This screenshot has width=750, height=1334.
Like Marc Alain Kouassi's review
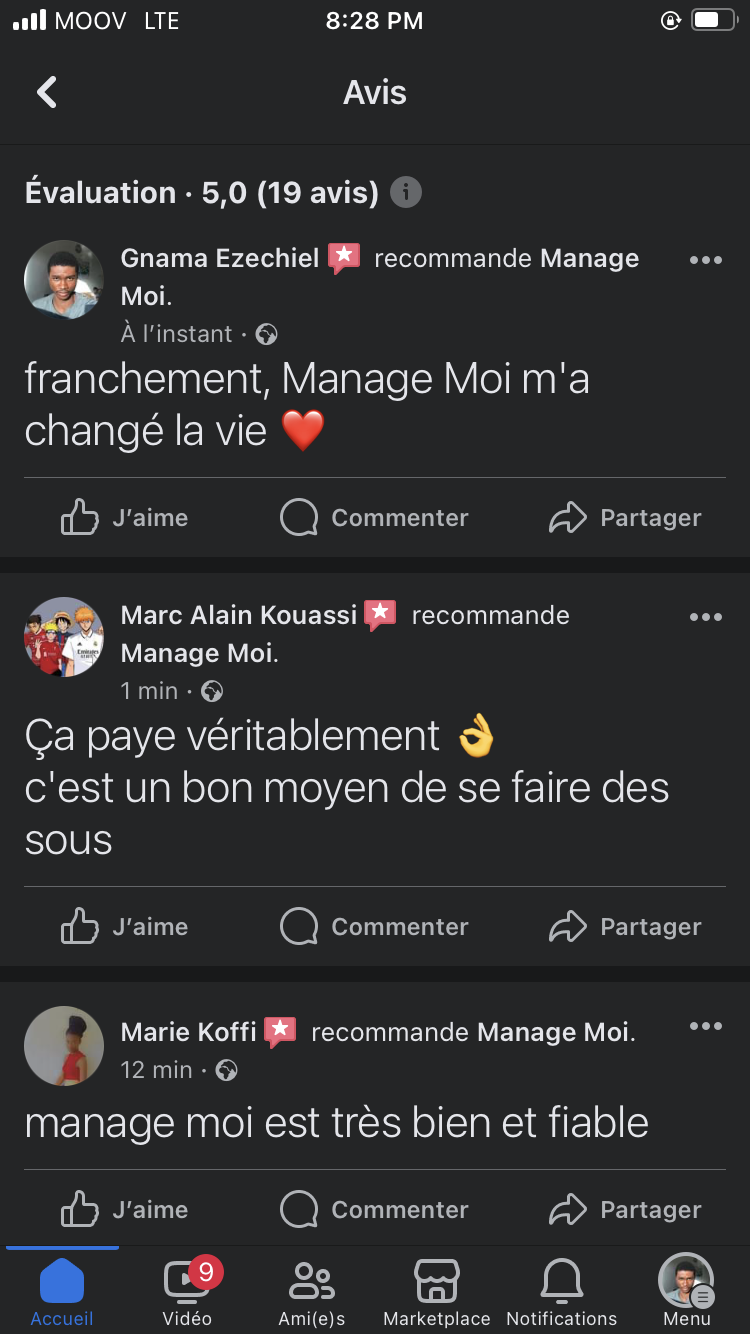point(125,927)
